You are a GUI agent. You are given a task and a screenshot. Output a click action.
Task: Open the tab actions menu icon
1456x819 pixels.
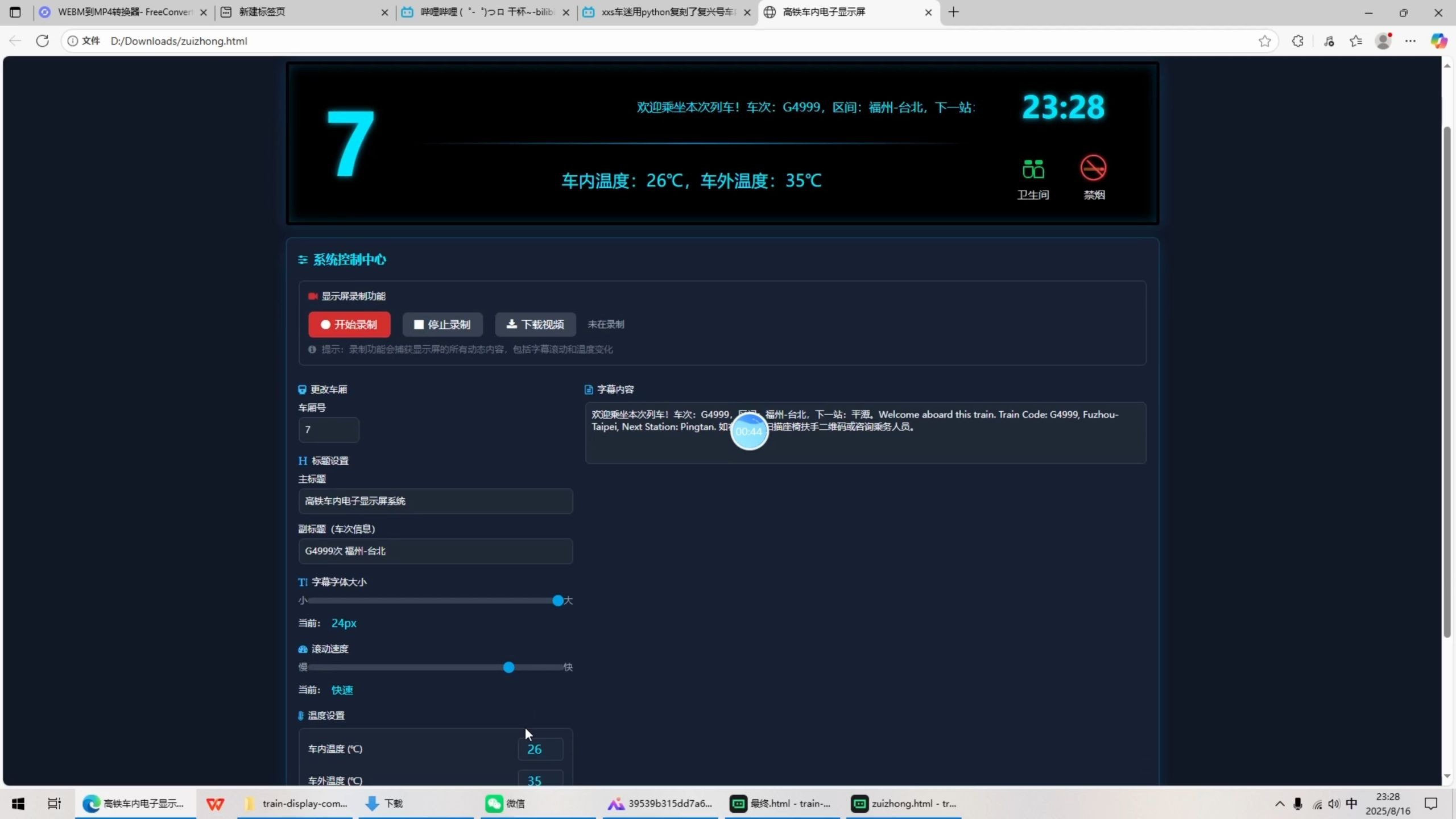(15, 12)
